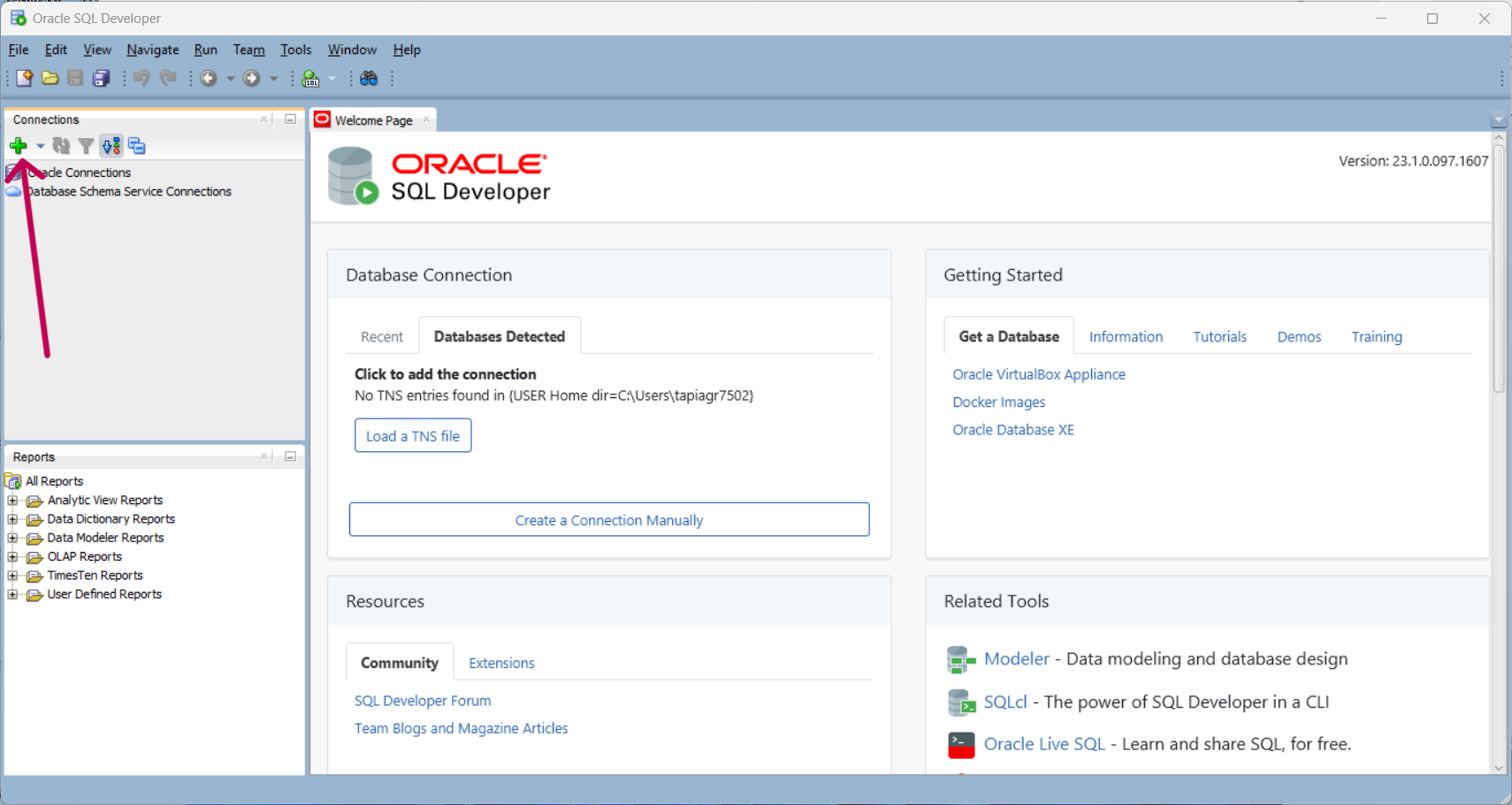Expand OLAP Reports node
The image size is (1512, 805).
[x=12, y=557]
